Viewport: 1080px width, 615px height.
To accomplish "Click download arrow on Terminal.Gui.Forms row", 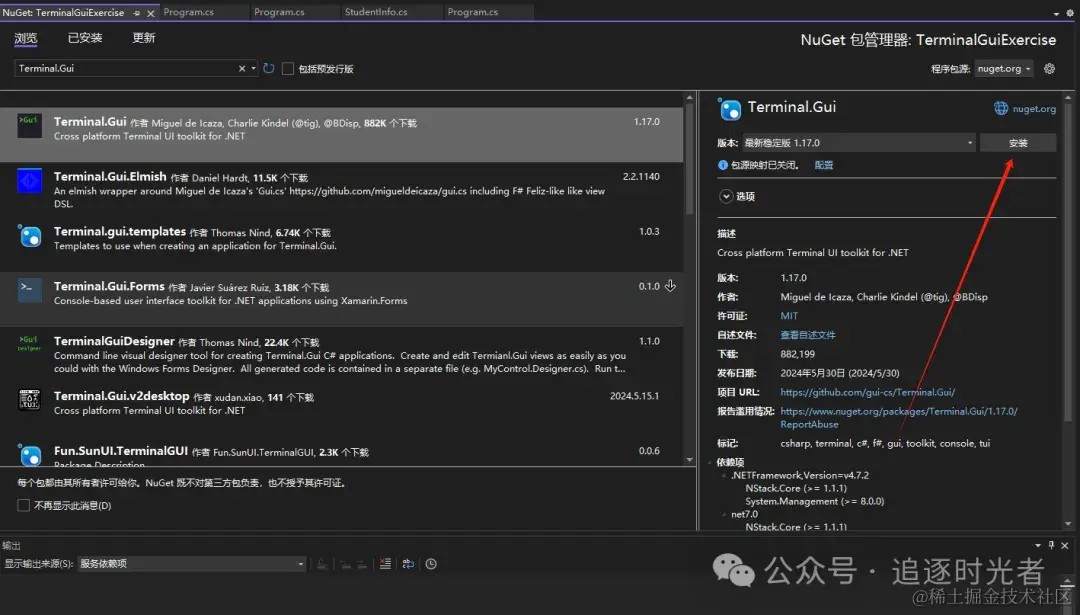I will tap(670, 286).
